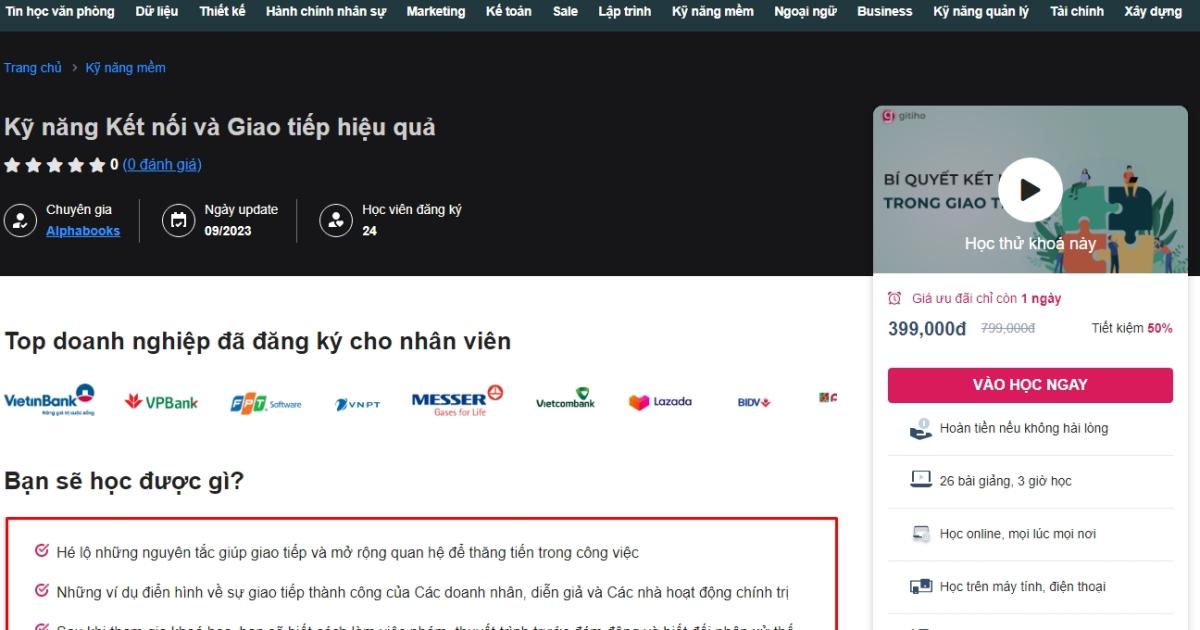
Task: Open the Marketing navigation item
Action: coord(435,11)
